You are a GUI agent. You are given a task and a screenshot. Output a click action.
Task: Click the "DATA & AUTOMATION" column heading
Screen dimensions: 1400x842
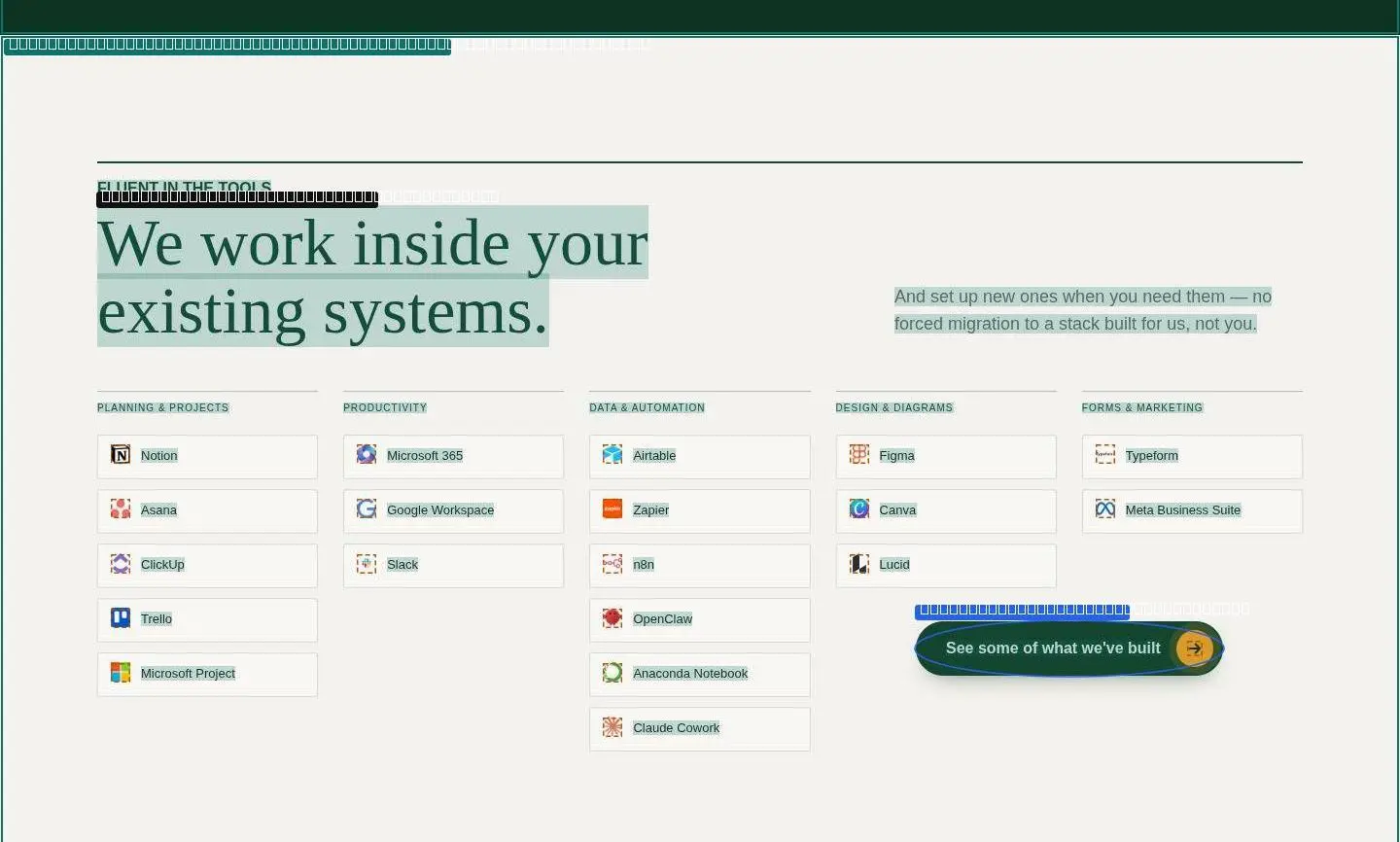click(x=647, y=407)
